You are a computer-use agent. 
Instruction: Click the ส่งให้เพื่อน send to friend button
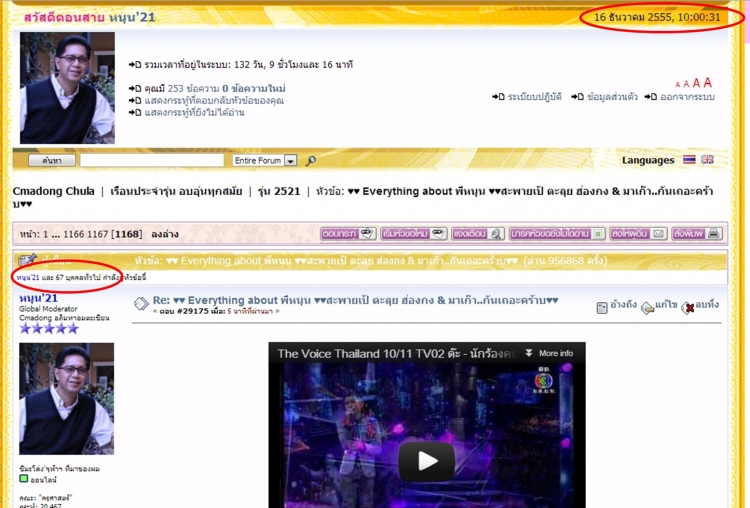pos(638,234)
